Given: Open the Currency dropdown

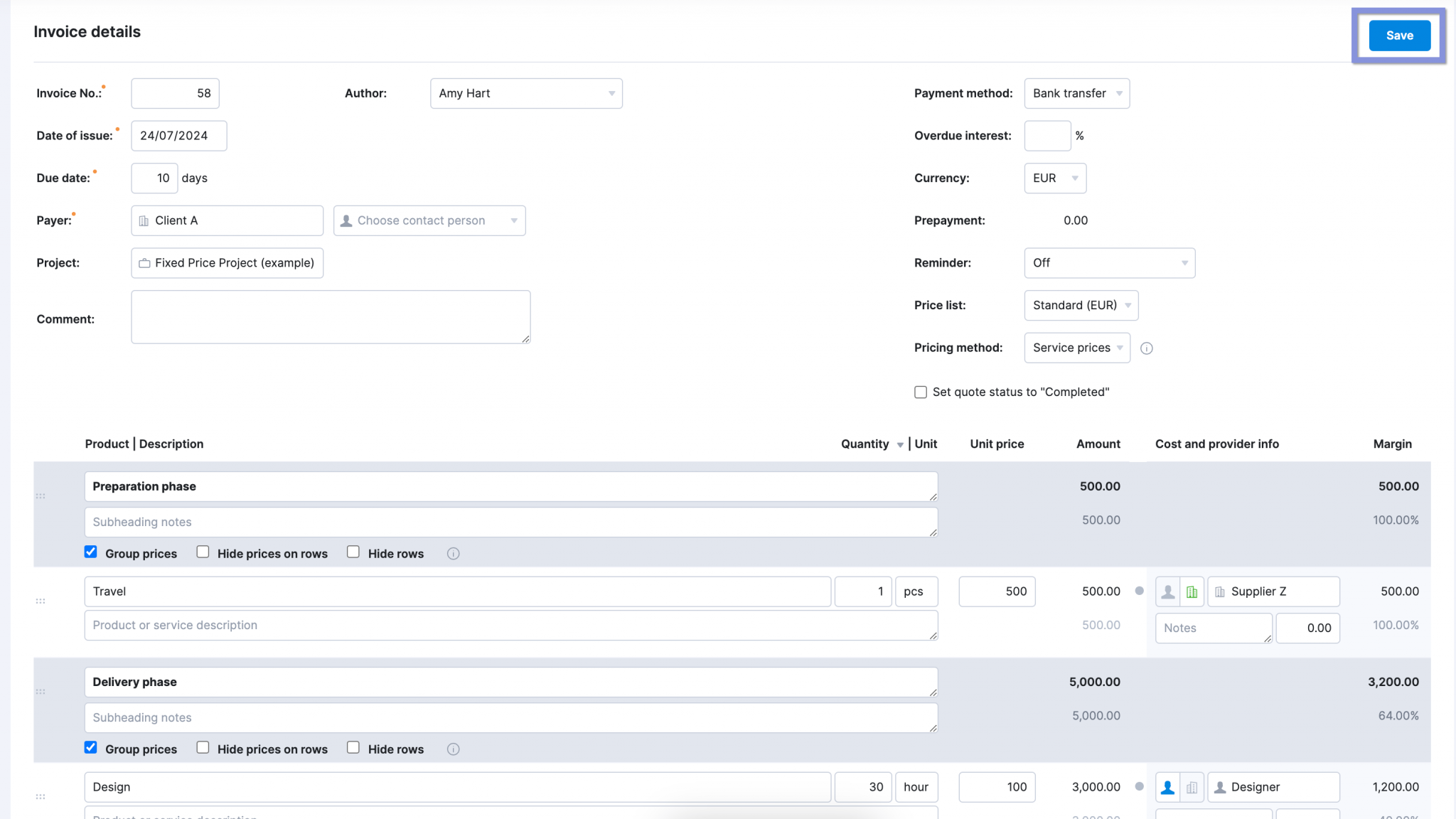Looking at the screenshot, I should 1054,178.
